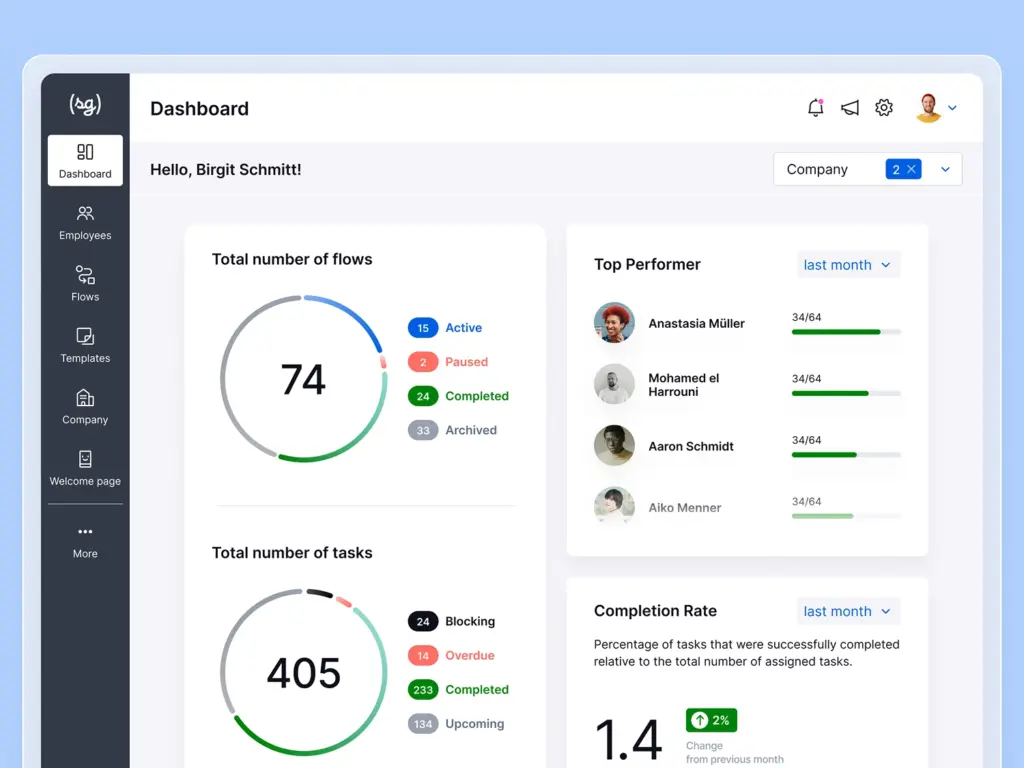Expand the More options in the sidebar
The width and height of the screenshot is (1024, 768).
click(x=84, y=543)
